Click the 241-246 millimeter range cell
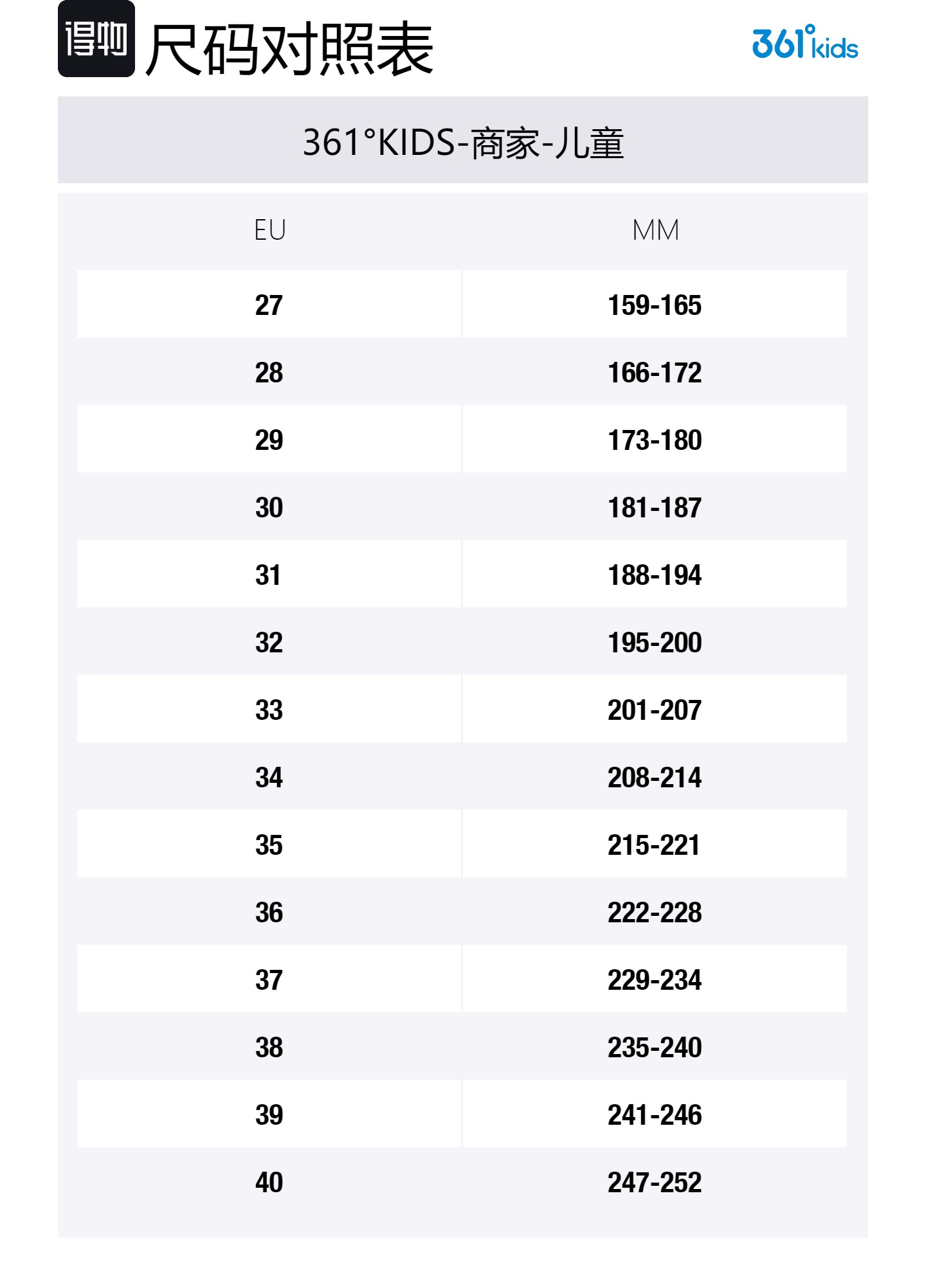926x1288 pixels. 655,1114
